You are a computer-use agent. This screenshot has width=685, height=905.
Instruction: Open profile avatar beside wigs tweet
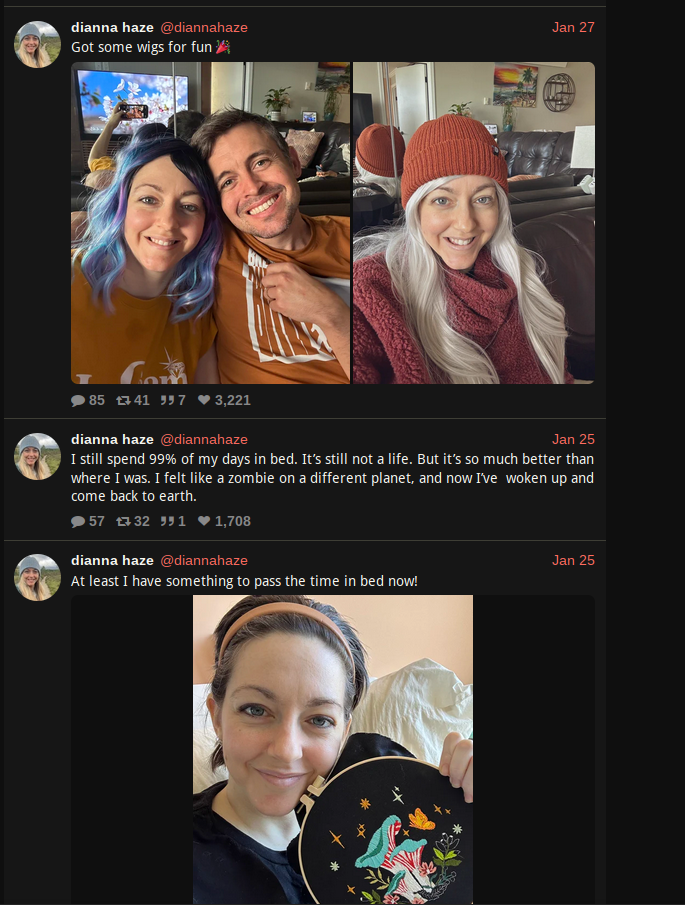tap(38, 44)
